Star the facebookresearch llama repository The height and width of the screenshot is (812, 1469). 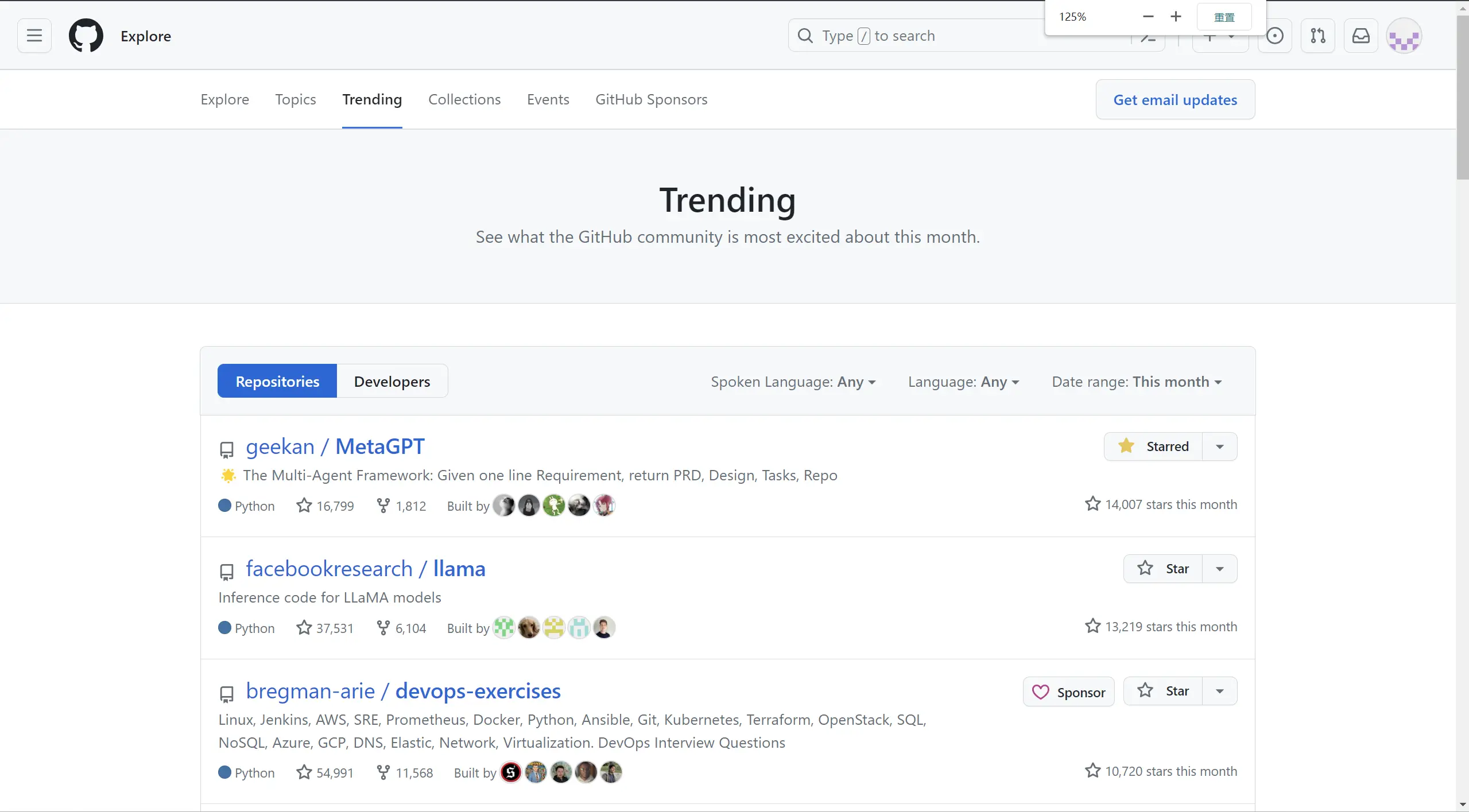tap(1163, 569)
